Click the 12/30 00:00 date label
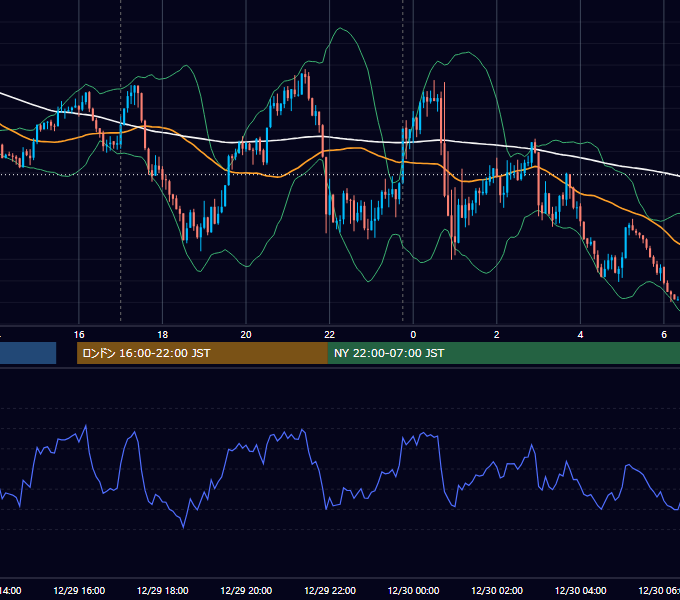680x600 pixels. [x=413, y=590]
